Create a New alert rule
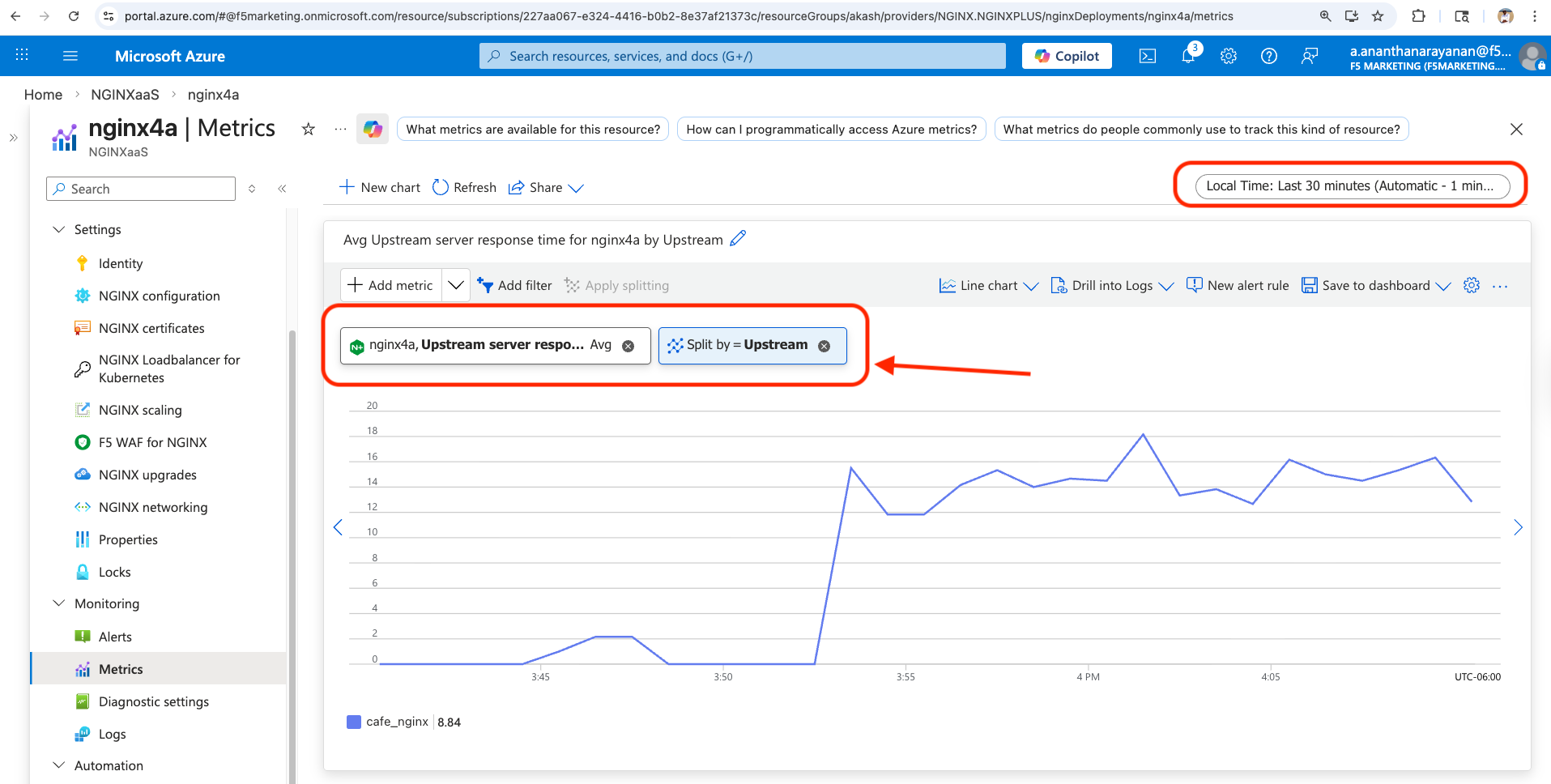 [1238, 285]
